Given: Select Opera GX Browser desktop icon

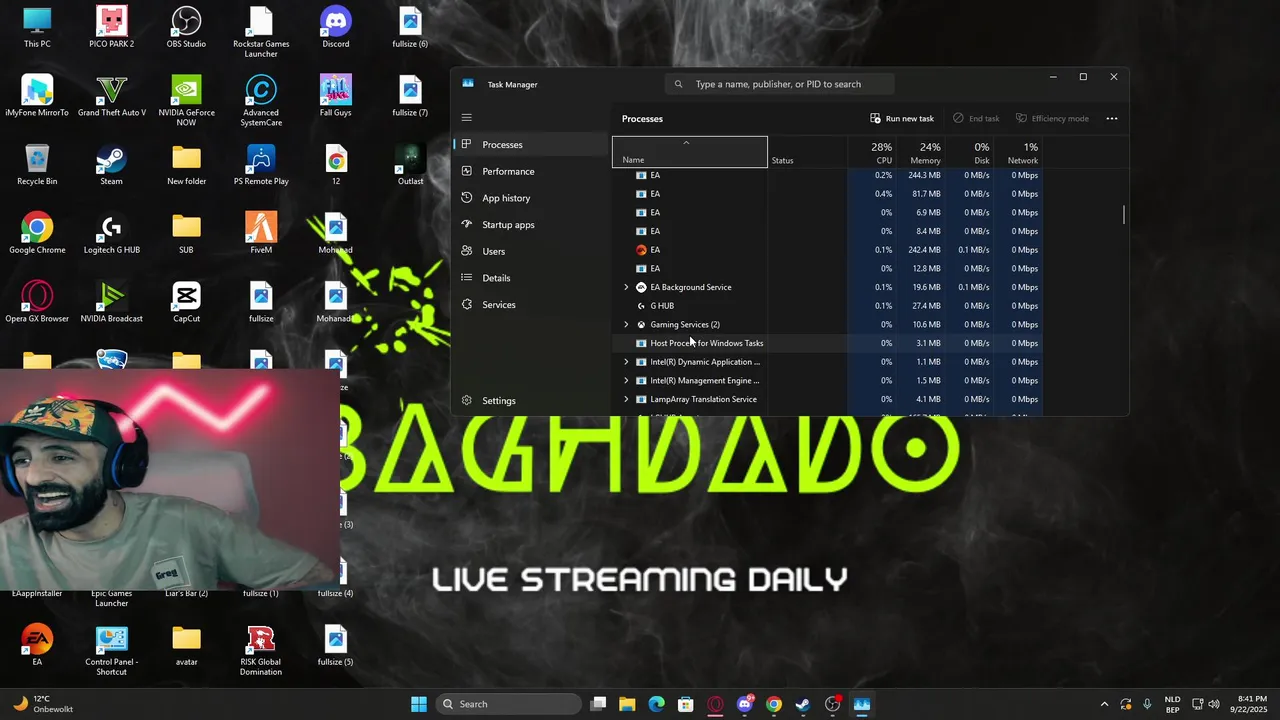Looking at the screenshot, I should click(37, 302).
